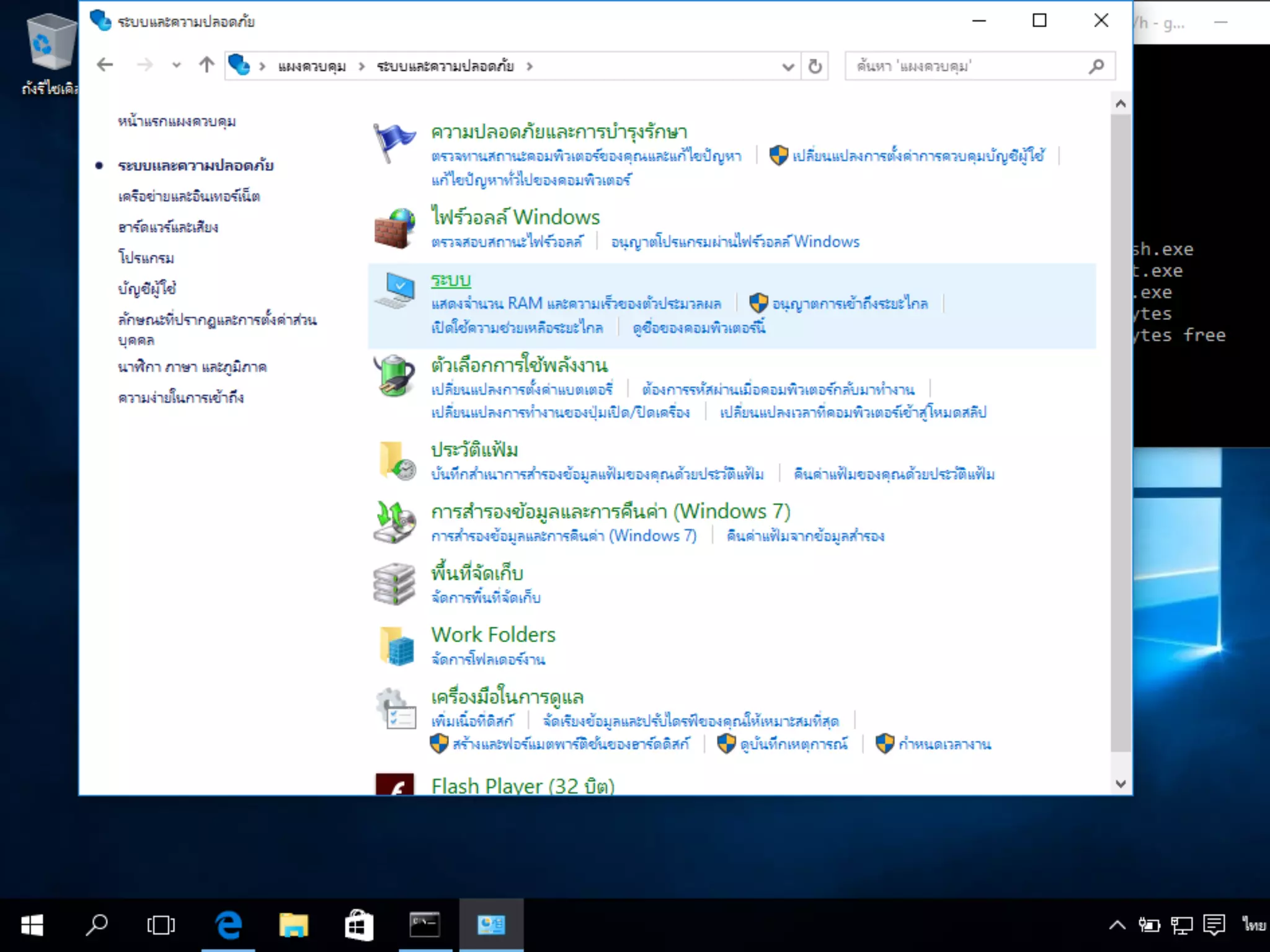Screen dimensions: 1270x952
Task: Expand the breadcrumb chevron after แผงควบคุม
Action: [x=362, y=66]
